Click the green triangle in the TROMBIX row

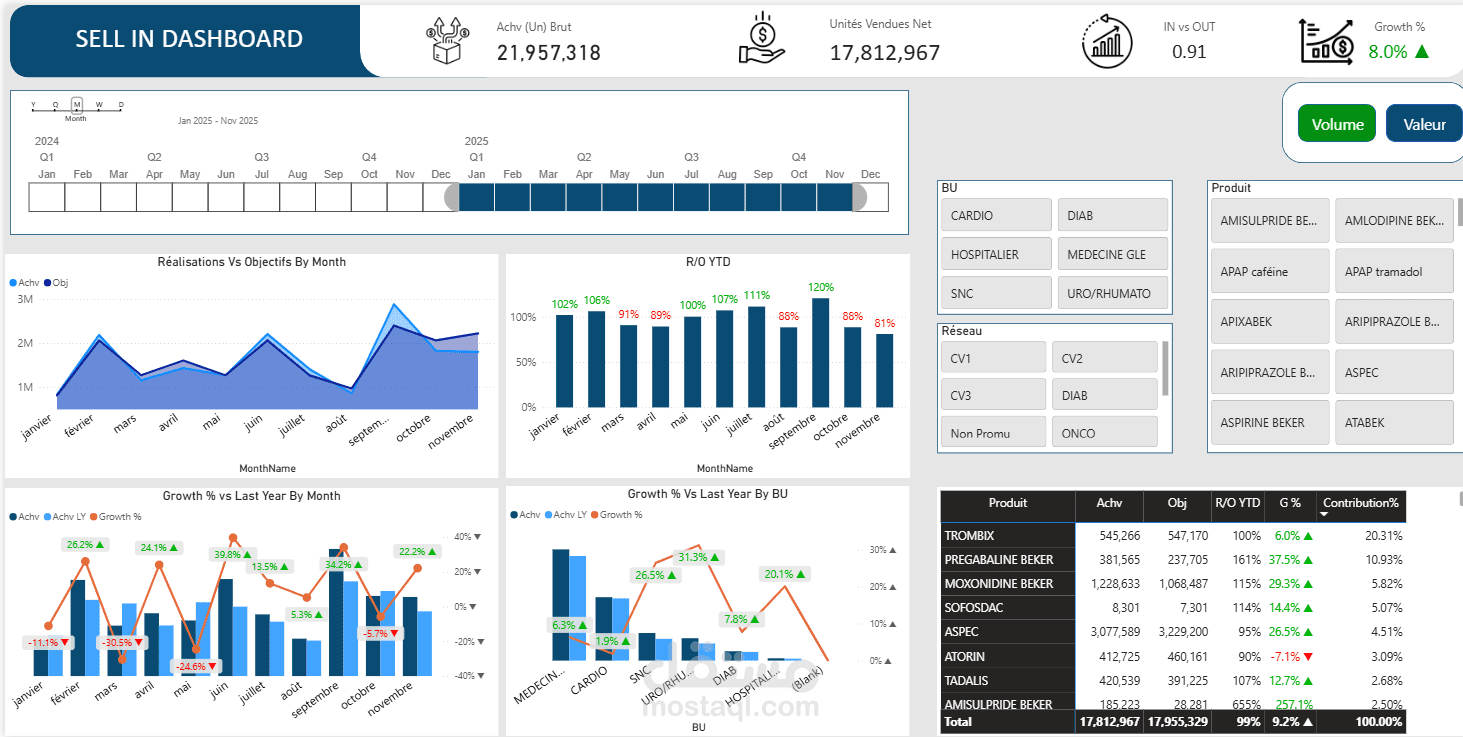click(x=1307, y=536)
